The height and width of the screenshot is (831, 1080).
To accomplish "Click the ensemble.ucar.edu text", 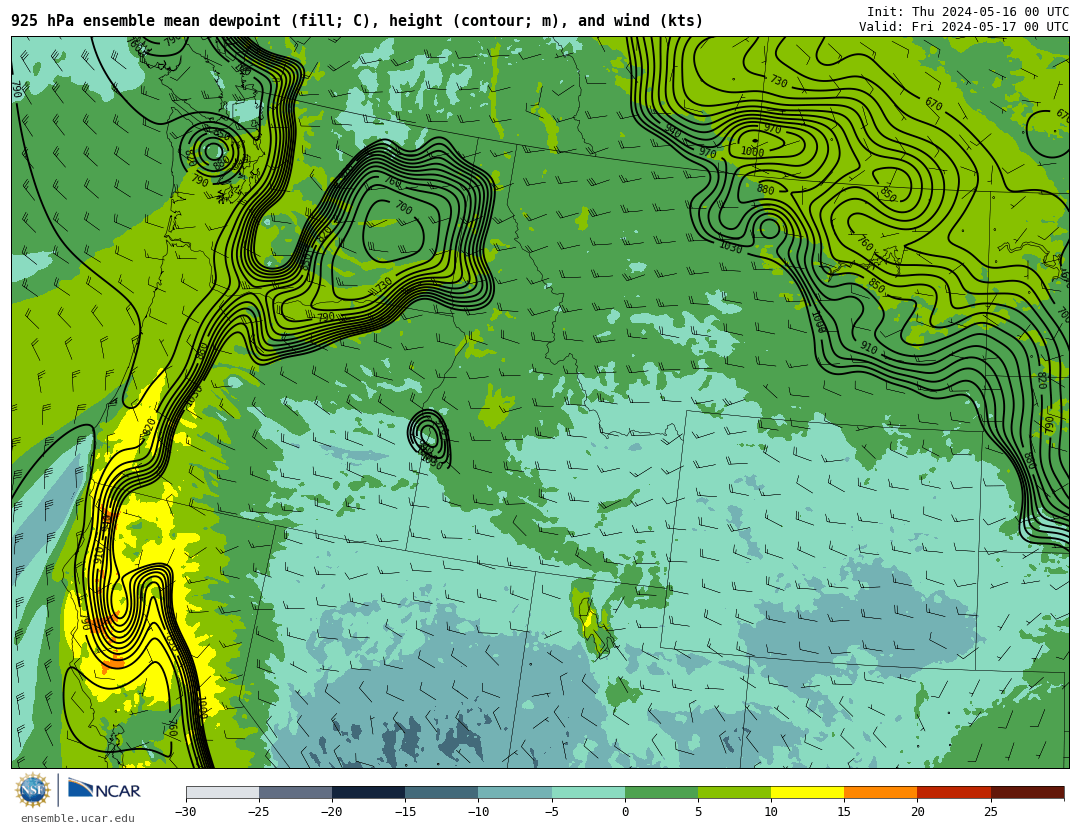I will [78, 819].
